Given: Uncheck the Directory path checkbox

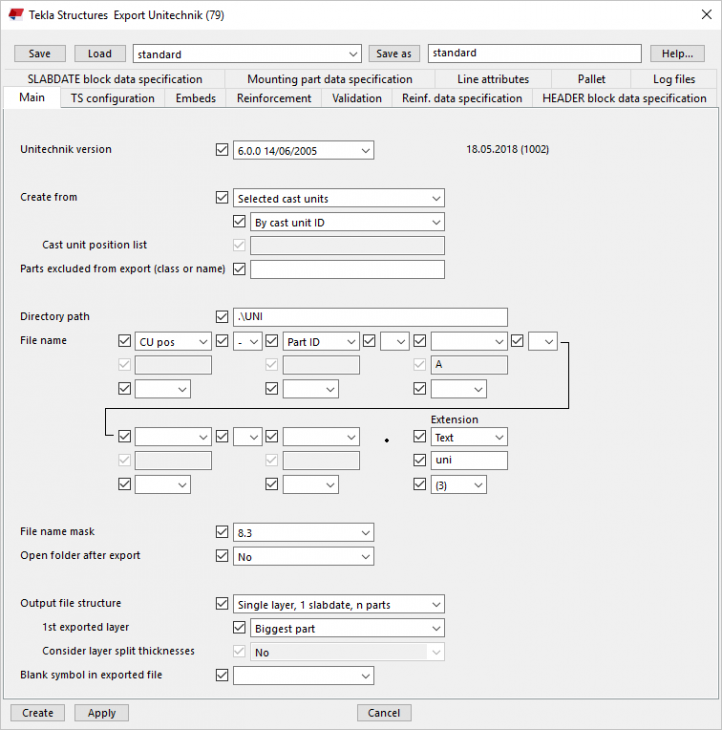Looking at the screenshot, I should click(x=222, y=317).
